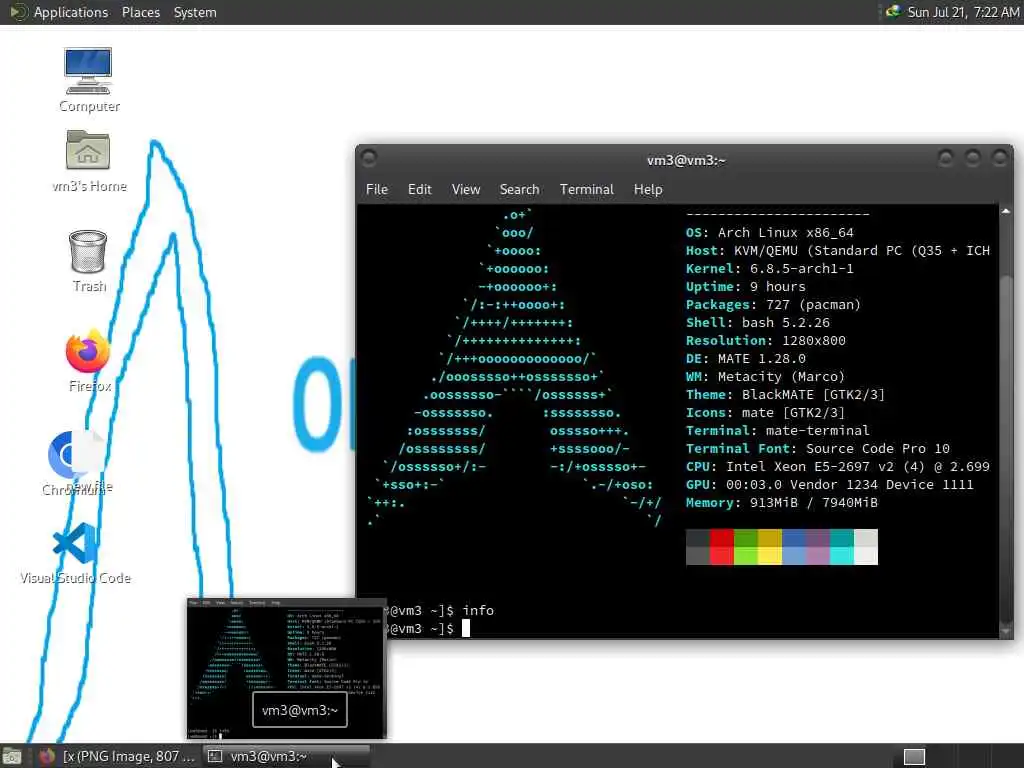This screenshot has height=768, width=1024.
Task: Click the 'Theme: BlackMATE [GTK2/3]' line
Action: pyautogui.click(x=785, y=394)
